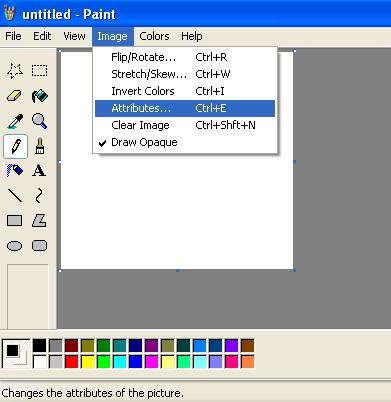Choose Flip/Rotate from the Image menu

(x=185, y=57)
